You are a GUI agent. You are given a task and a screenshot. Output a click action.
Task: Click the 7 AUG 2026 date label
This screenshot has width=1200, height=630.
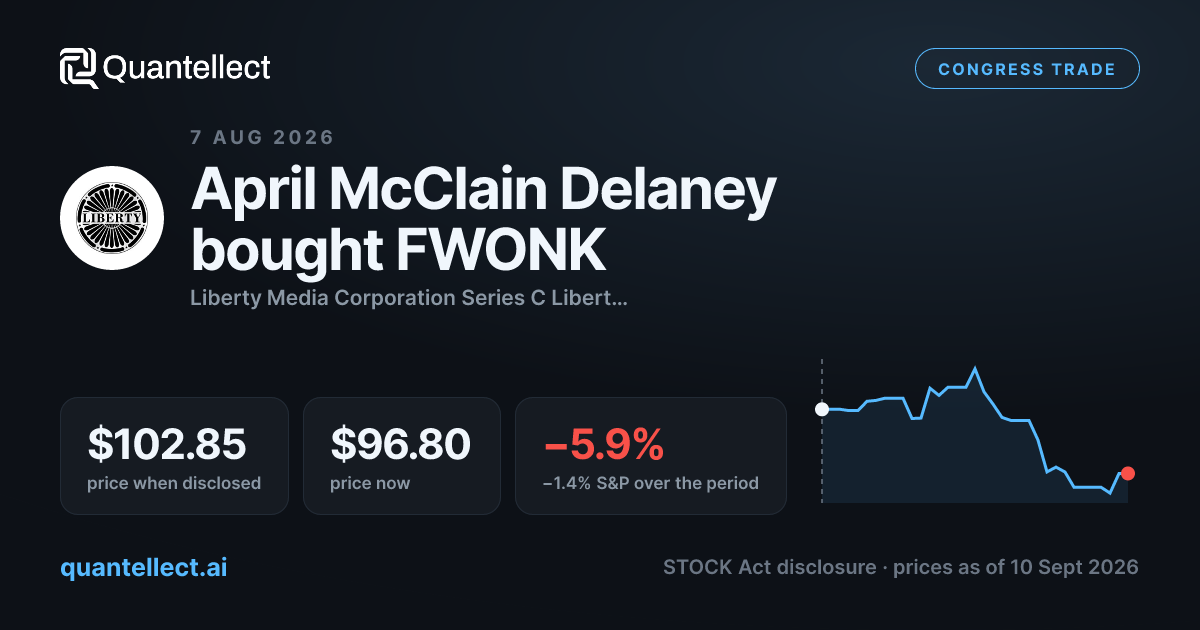point(262,137)
